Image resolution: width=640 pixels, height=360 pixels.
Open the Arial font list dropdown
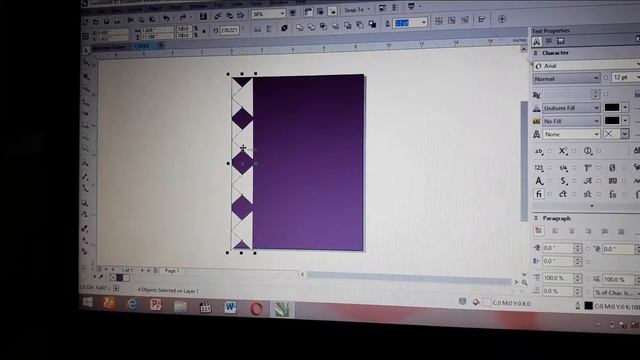pyautogui.click(x=637, y=65)
